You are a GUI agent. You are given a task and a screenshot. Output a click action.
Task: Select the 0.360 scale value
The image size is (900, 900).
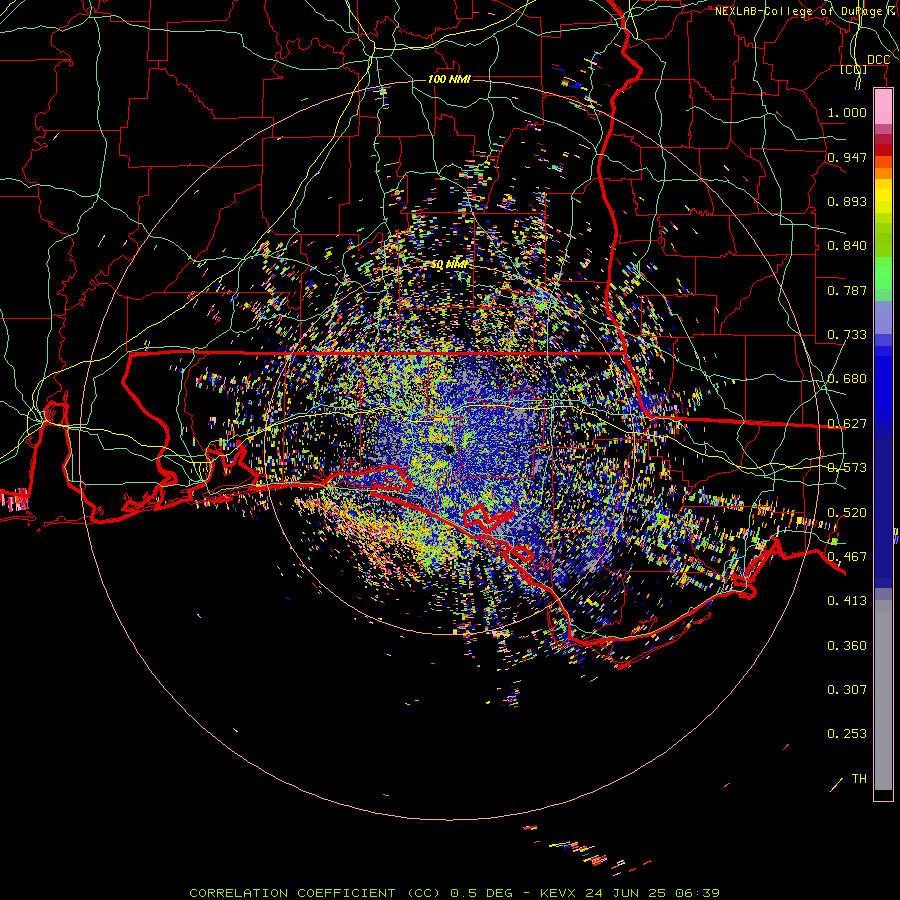tap(847, 646)
